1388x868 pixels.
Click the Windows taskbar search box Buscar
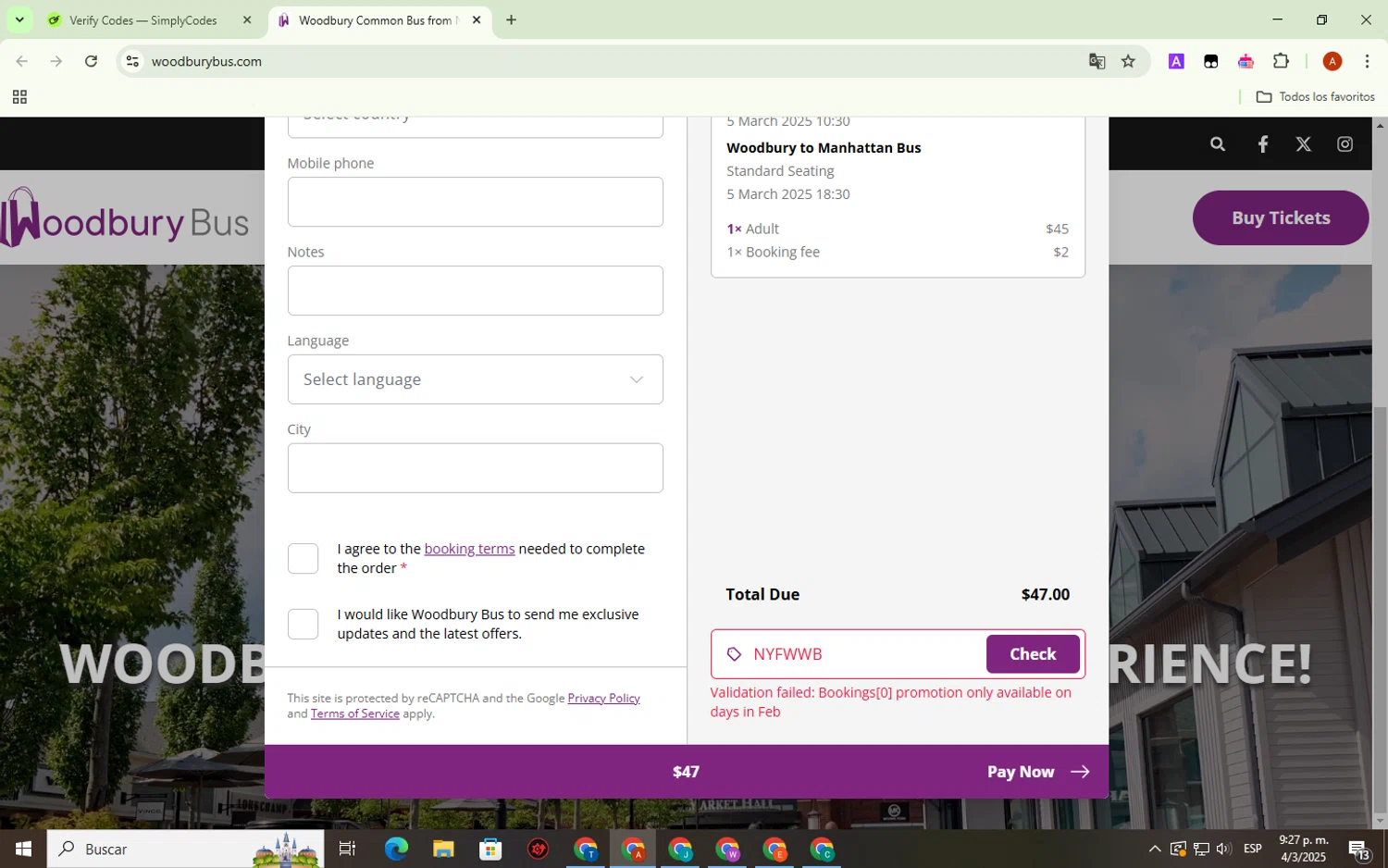[185, 849]
